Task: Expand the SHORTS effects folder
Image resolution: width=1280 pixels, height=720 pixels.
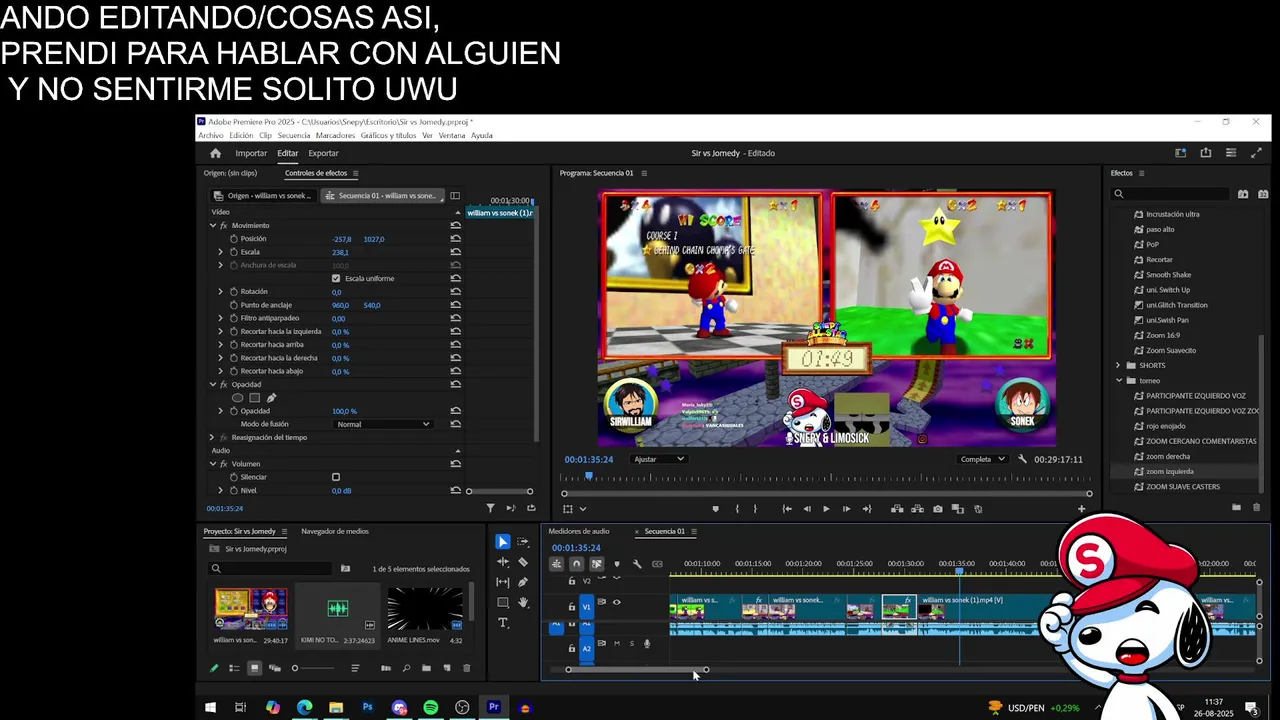Action: 1119,365
